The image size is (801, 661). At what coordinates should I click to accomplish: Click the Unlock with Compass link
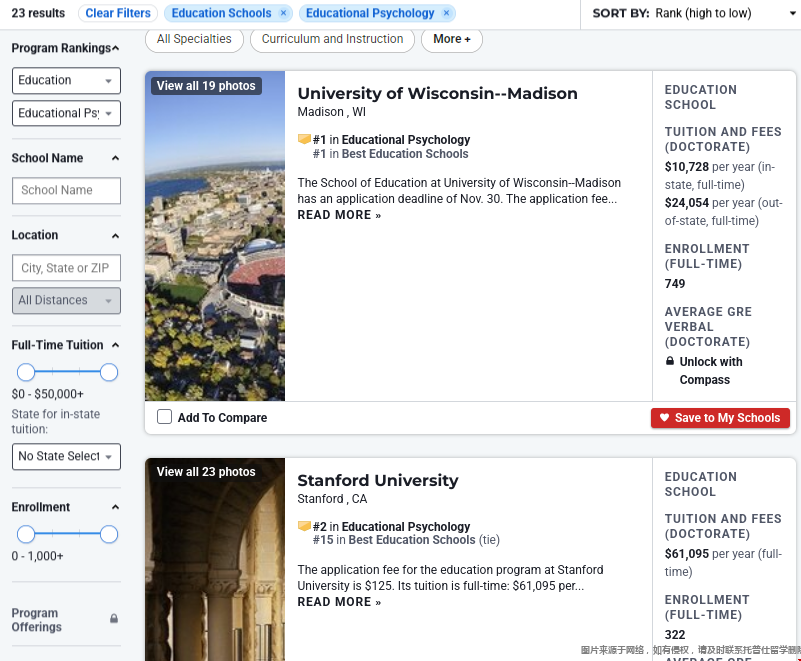pos(711,370)
